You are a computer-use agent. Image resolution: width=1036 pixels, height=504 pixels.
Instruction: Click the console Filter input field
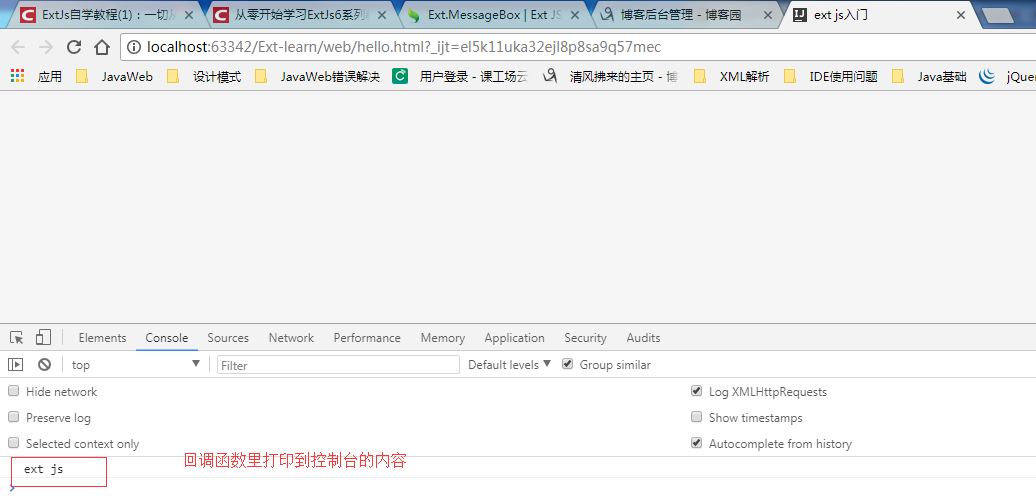338,365
